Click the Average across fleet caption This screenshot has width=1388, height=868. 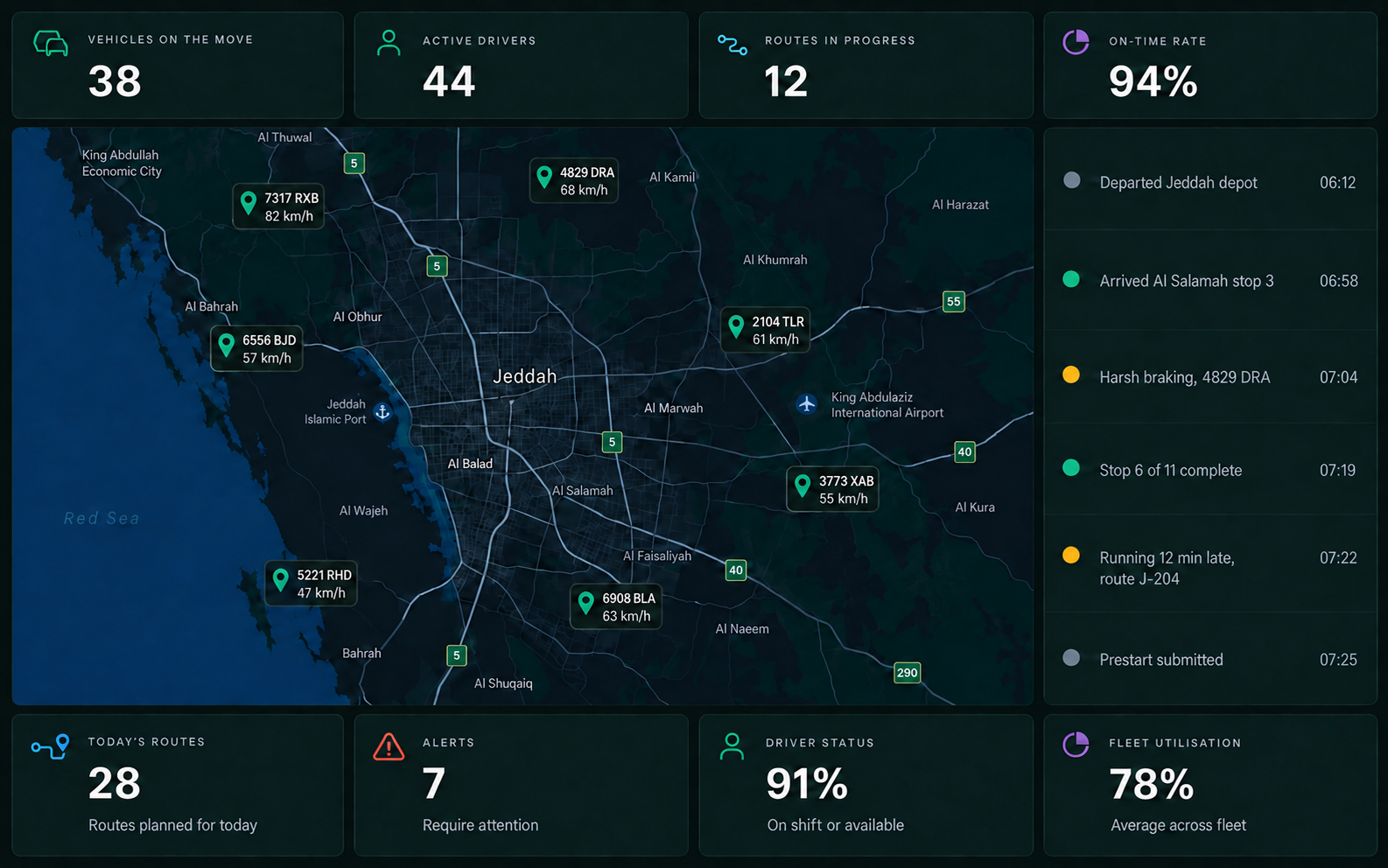click(1178, 825)
